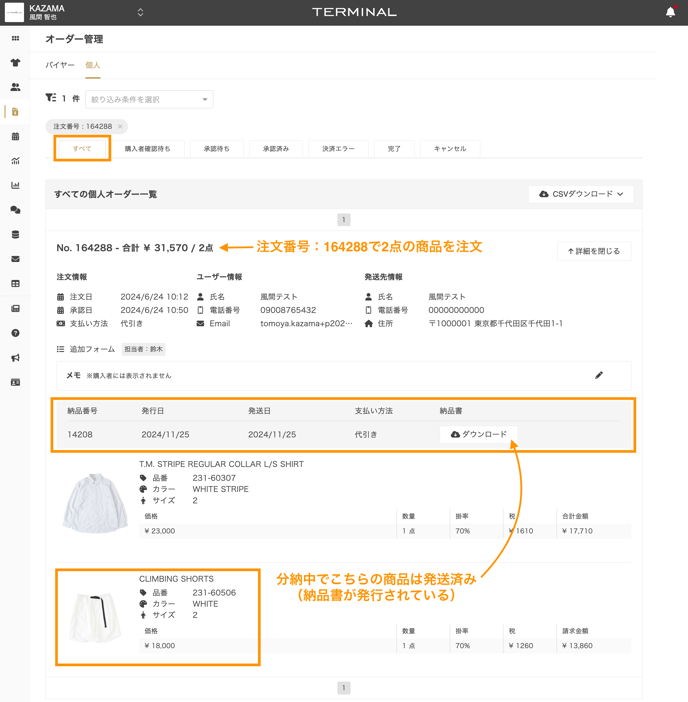This screenshot has height=702, width=688.
Task: Click the メモ field area
Action: pyautogui.click(x=344, y=376)
